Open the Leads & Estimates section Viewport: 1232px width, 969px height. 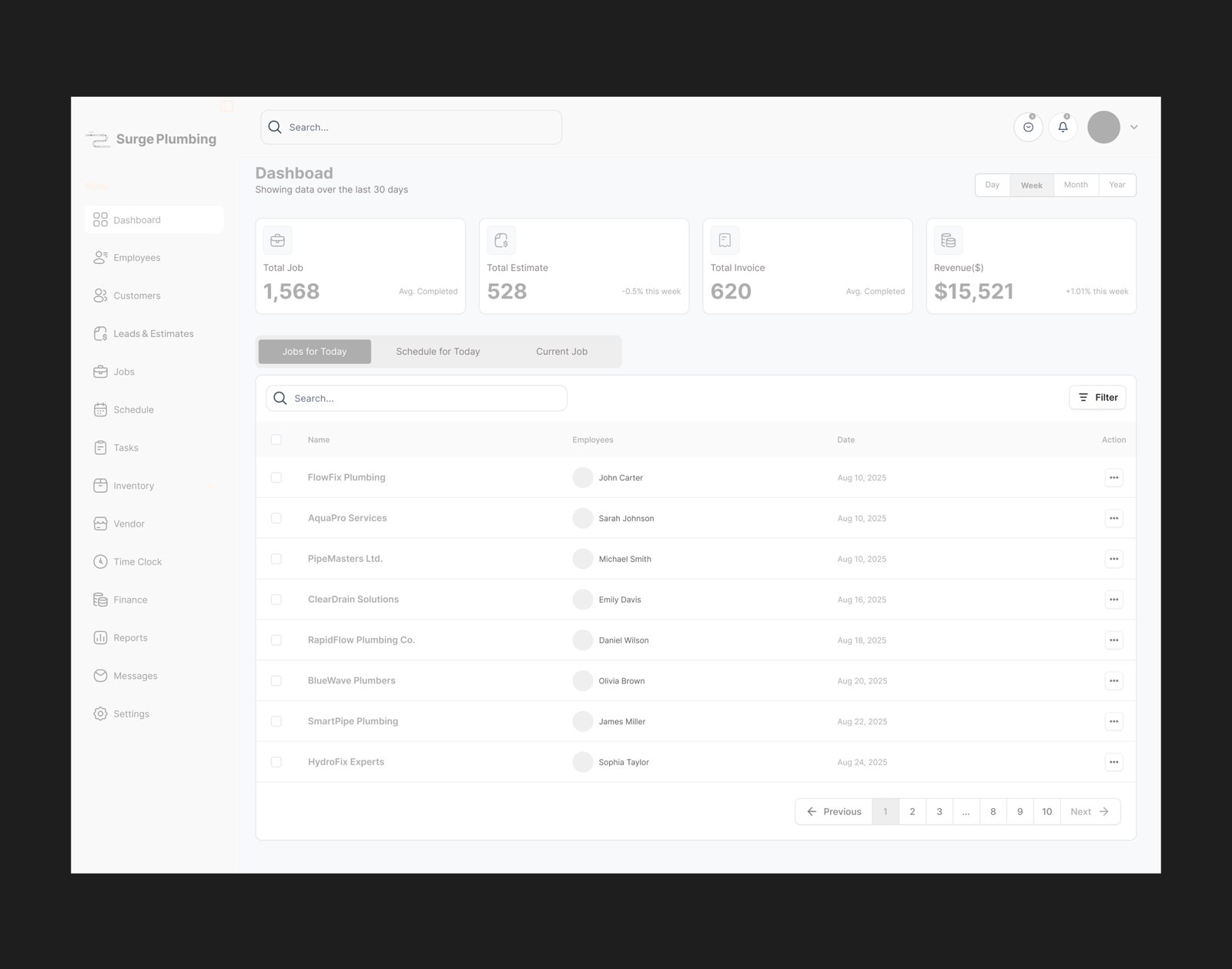pos(152,334)
